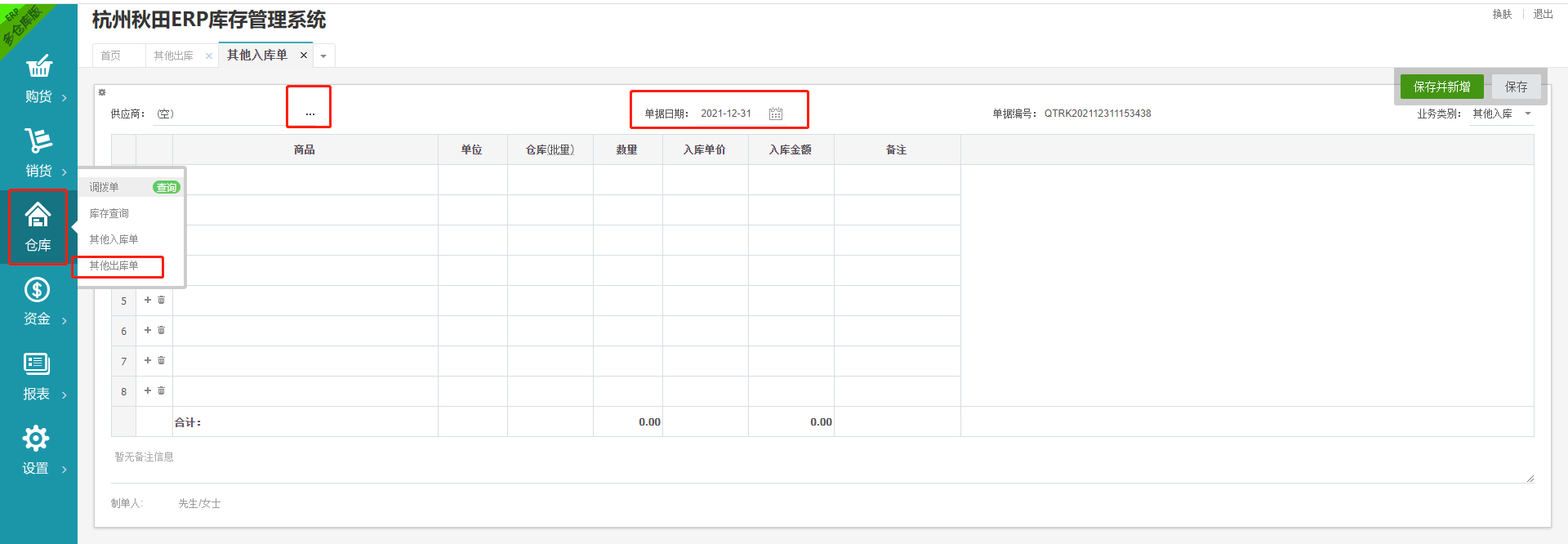
Task: Open the calendar icon beside 单据日期
Action: [776, 114]
